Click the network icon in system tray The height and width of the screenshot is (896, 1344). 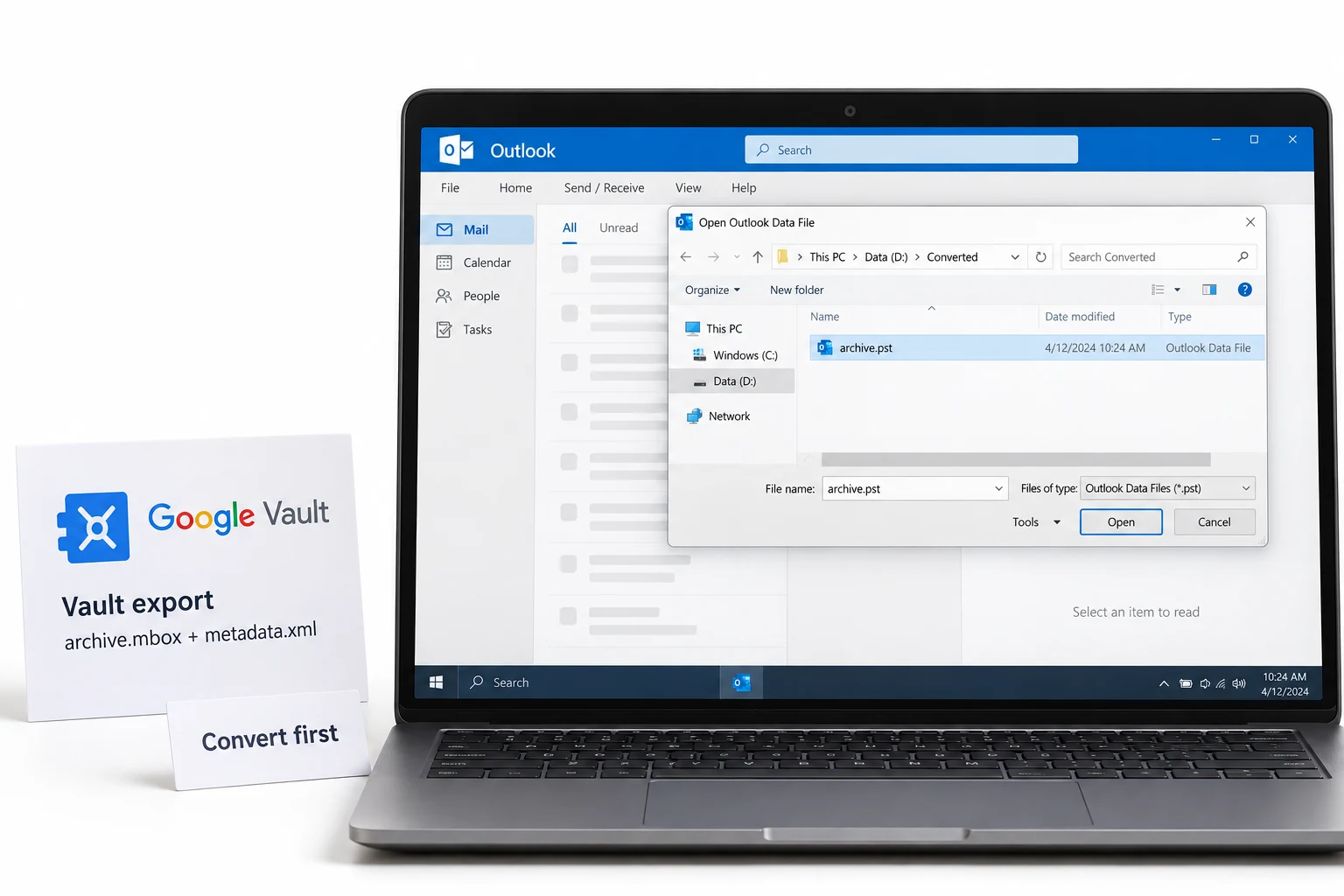(1221, 683)
